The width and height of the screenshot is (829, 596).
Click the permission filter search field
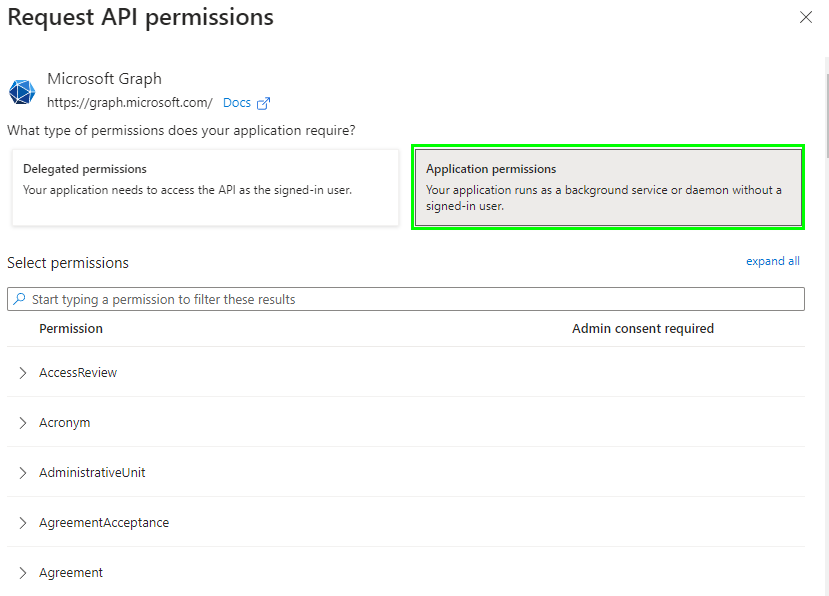coord(400,298)
